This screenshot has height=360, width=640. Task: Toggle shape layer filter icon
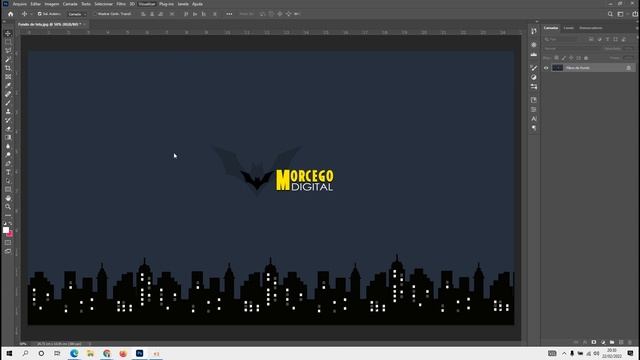[616, 39]
